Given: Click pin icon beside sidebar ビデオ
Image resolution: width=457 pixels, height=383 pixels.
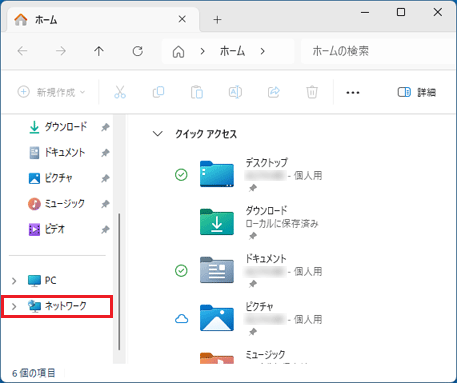Looking at the screenshot, I should coord(105,229).
